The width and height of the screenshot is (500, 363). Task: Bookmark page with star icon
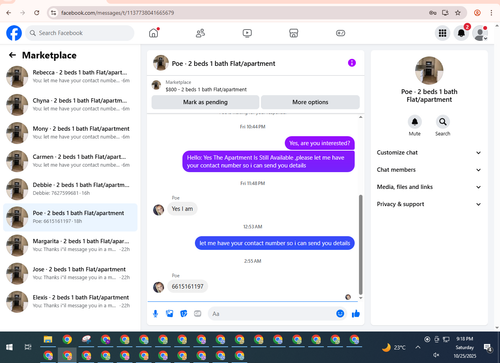pos(458,13)
